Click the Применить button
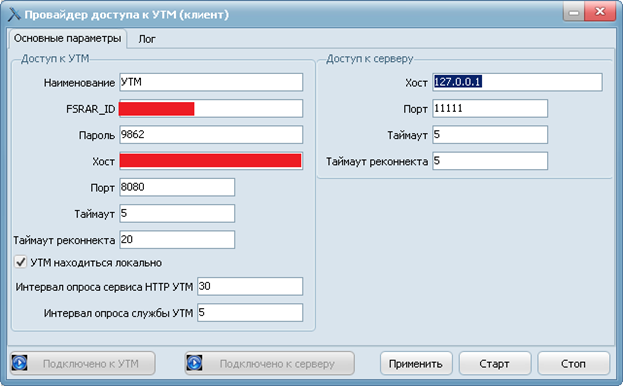 pyautogui.click(x=416, y=363)
